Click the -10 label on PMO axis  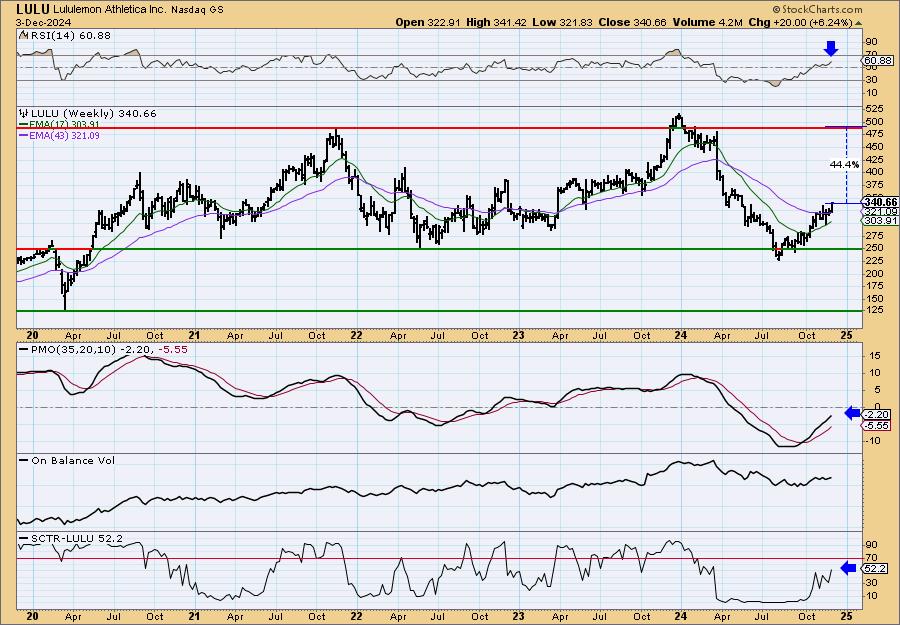tap(872, 441)
